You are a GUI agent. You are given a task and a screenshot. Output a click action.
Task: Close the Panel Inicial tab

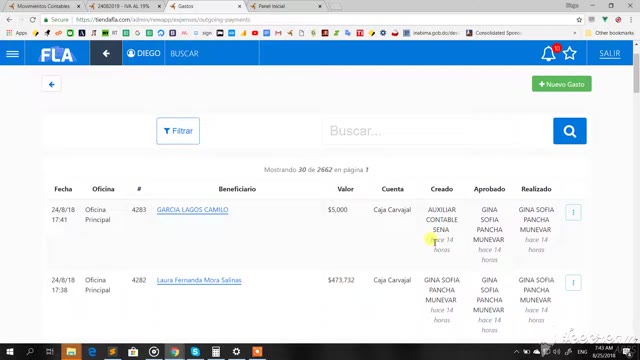[x=320, y=6]
